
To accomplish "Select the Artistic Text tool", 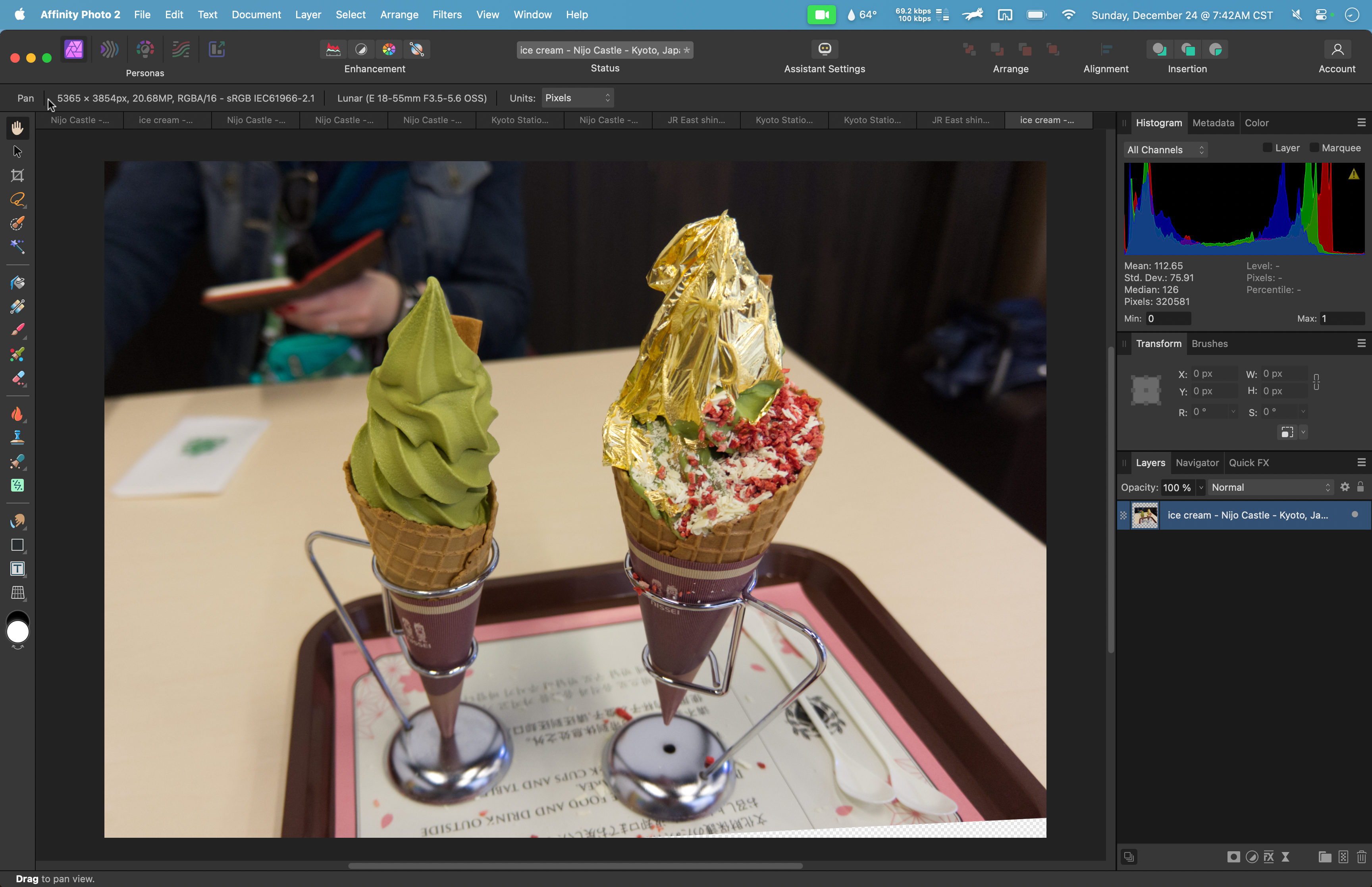I will (17, 569).
